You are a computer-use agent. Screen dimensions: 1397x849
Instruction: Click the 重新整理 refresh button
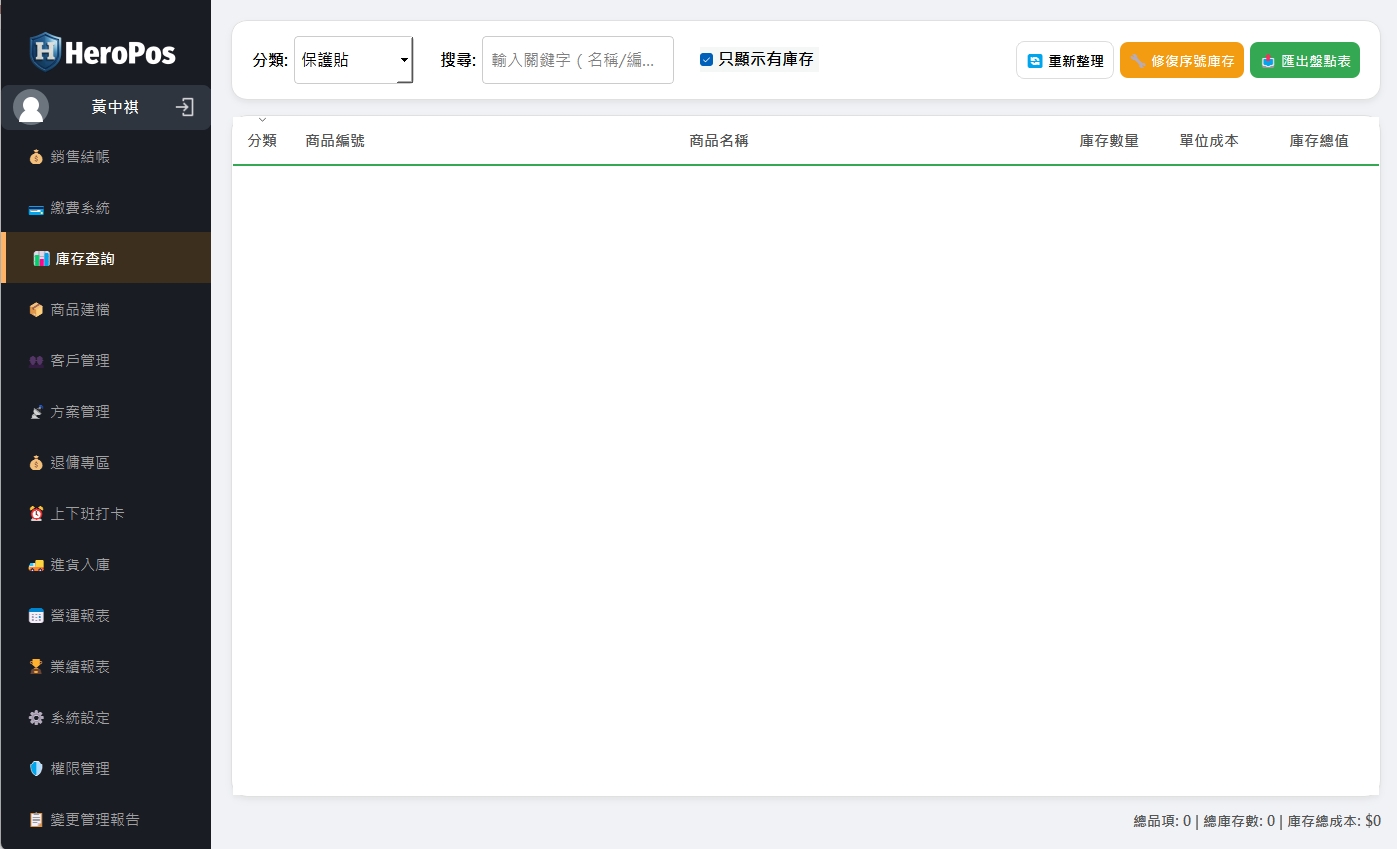coord(1064,59)
